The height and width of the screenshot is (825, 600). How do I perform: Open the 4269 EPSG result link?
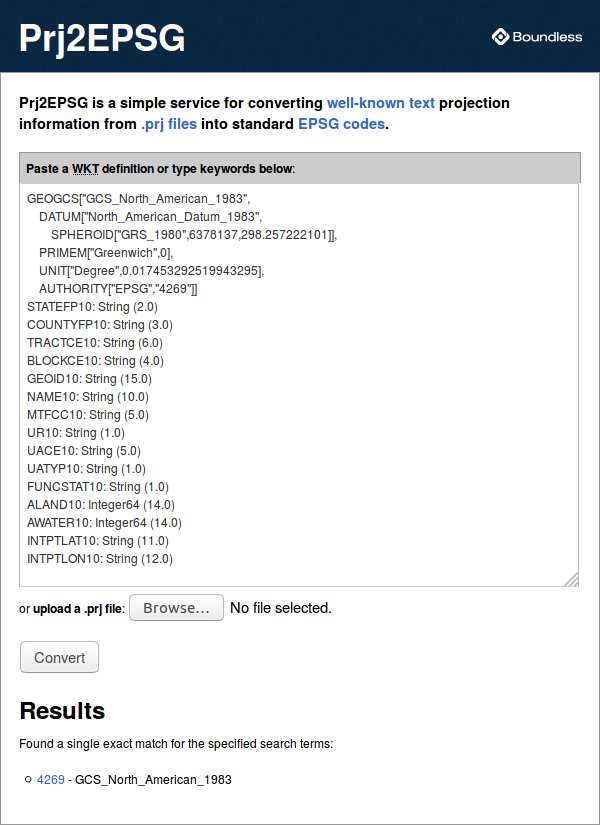[51, 780]
